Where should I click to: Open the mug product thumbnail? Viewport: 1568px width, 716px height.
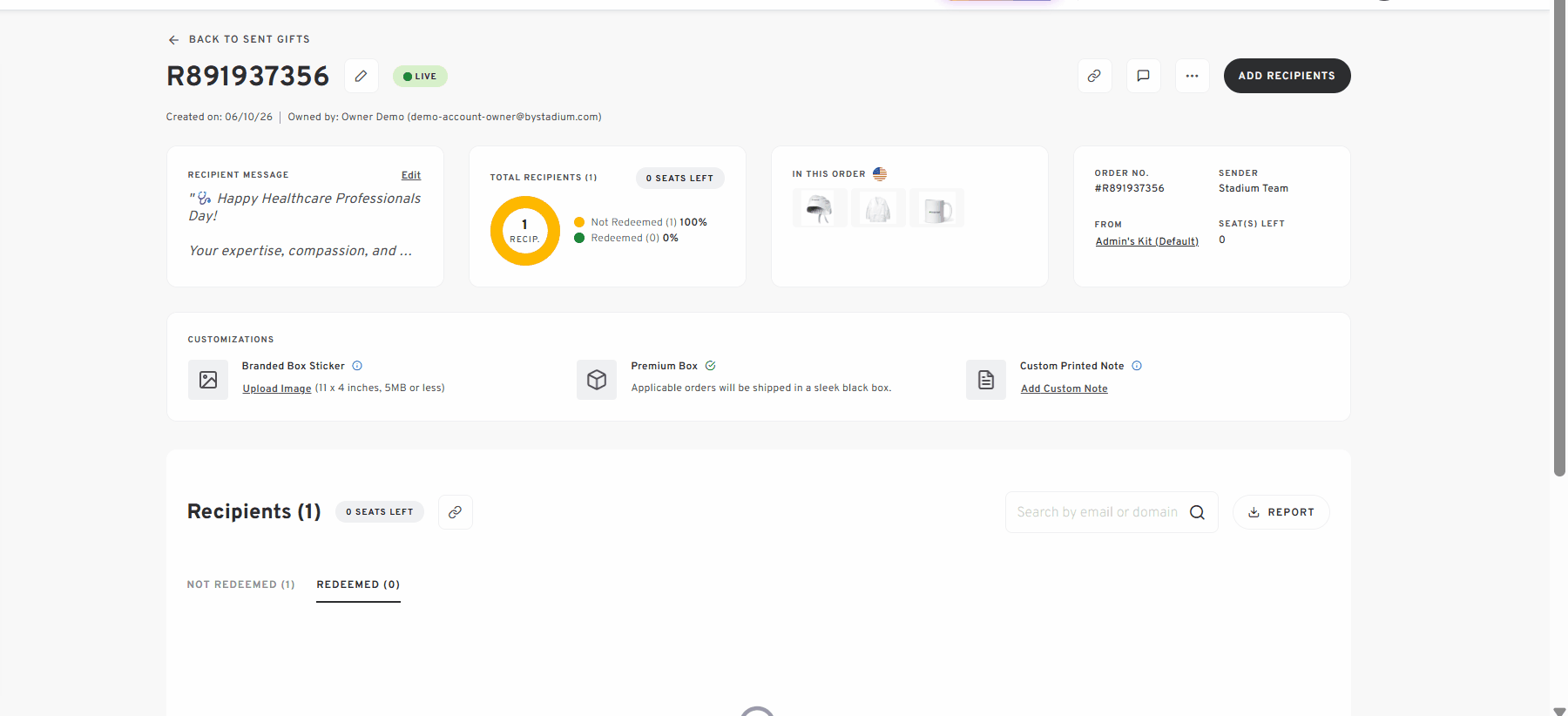point(936,208)
